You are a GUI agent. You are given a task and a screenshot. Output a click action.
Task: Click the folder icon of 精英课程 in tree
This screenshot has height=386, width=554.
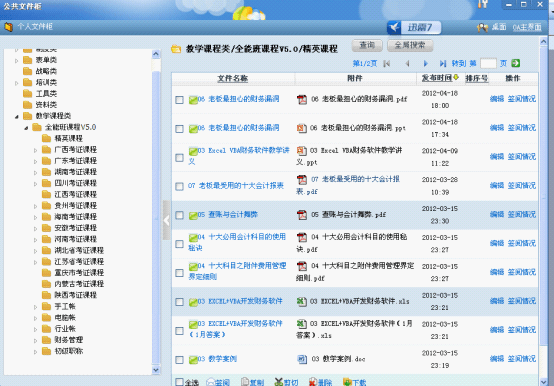pyautogui.click(x=46, y=138)
